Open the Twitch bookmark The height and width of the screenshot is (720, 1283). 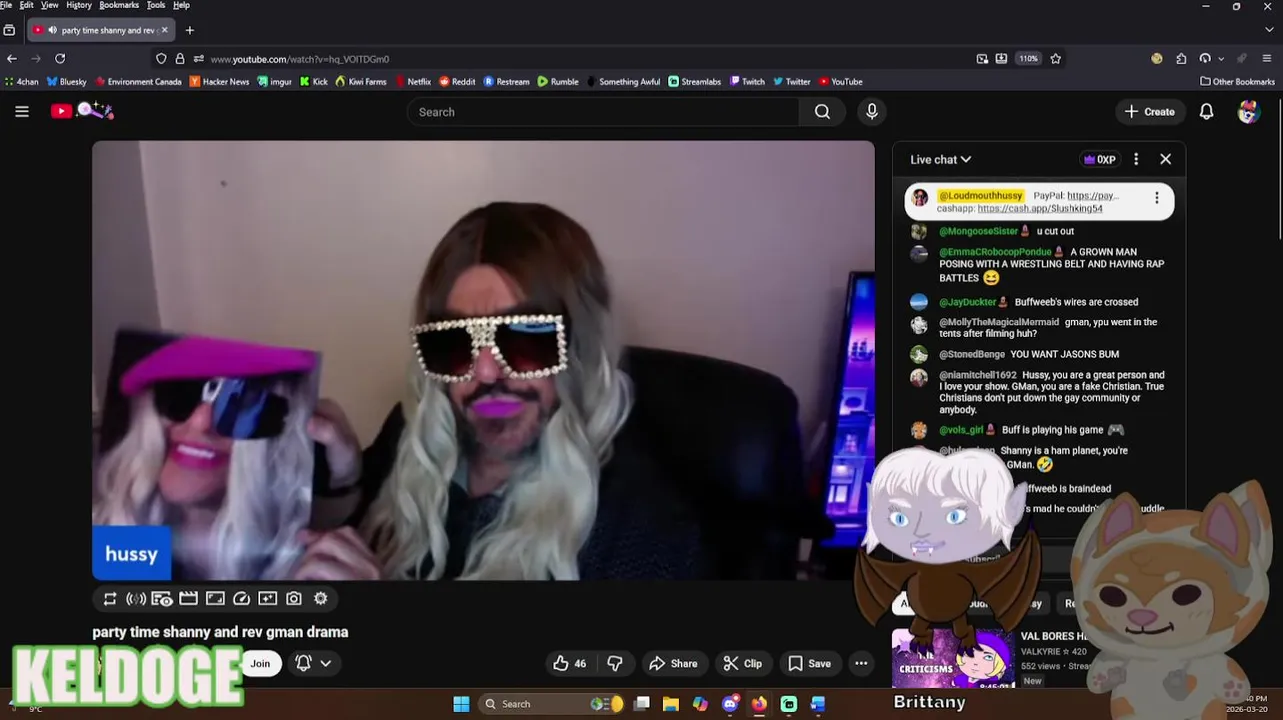tap(747, 82)
